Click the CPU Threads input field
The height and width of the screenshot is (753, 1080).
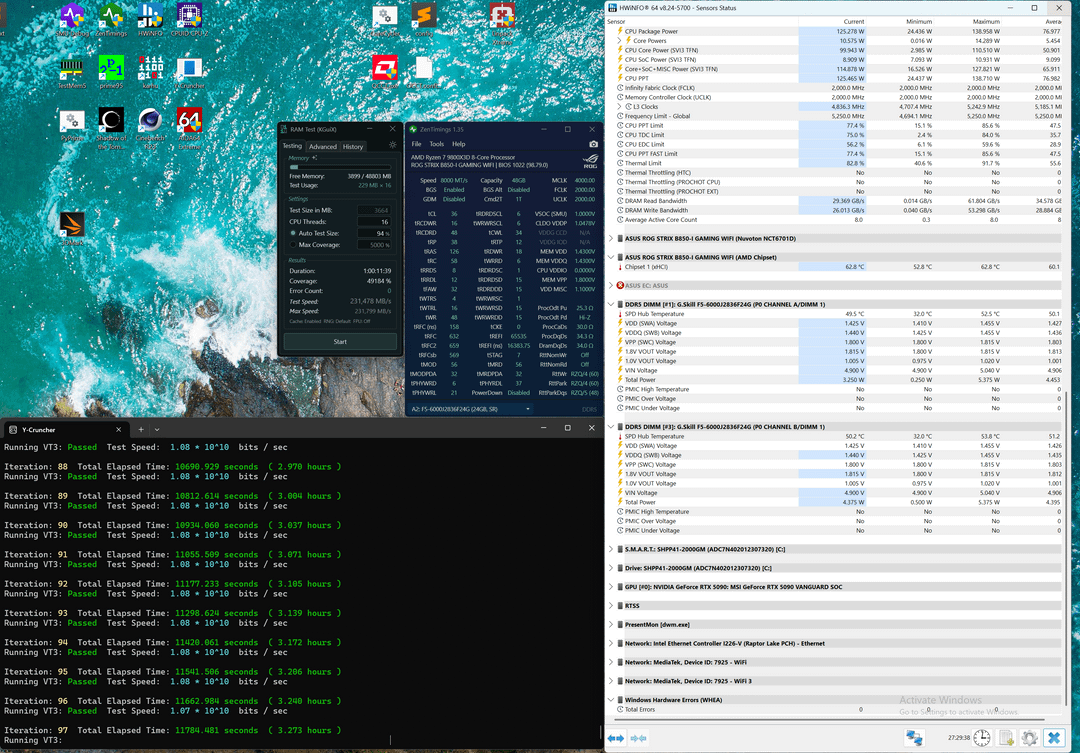tap(374, 222)
